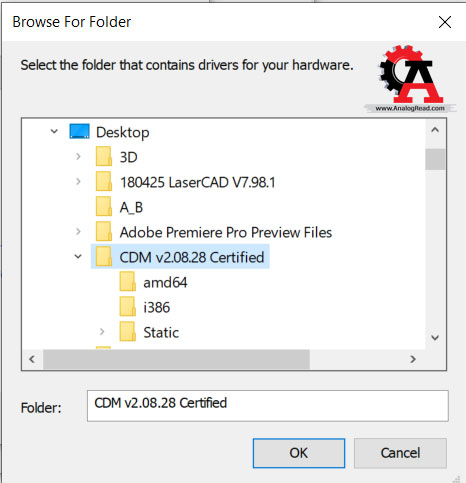
Task: Expand the Static folder chevron
Action: click(102, 332)
